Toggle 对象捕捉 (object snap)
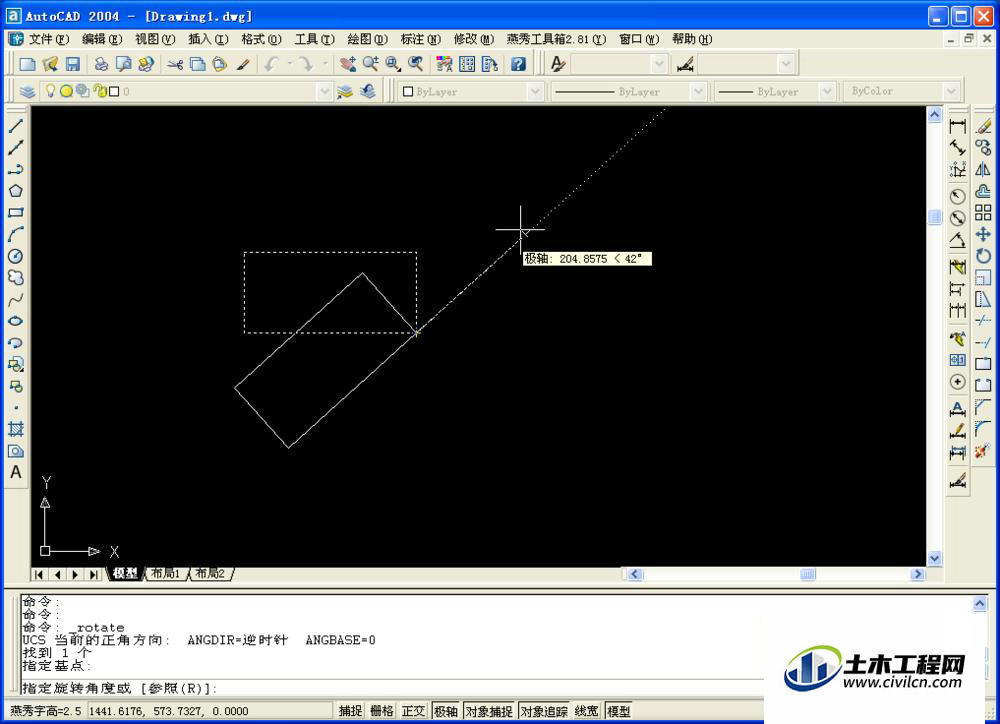Viewport: 1000px width, 724px height. click(x=489, y=711)
